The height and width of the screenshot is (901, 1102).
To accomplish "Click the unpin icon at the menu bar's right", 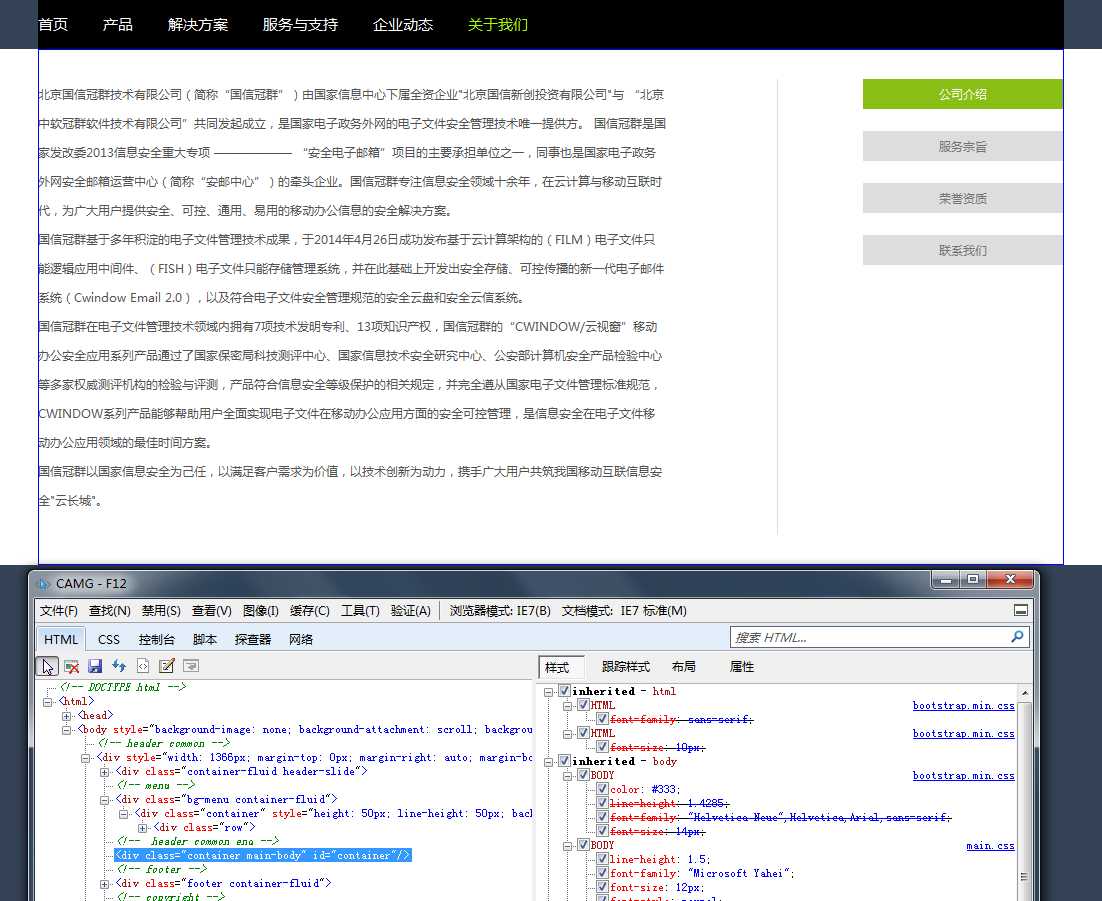I will [1021, 611].
